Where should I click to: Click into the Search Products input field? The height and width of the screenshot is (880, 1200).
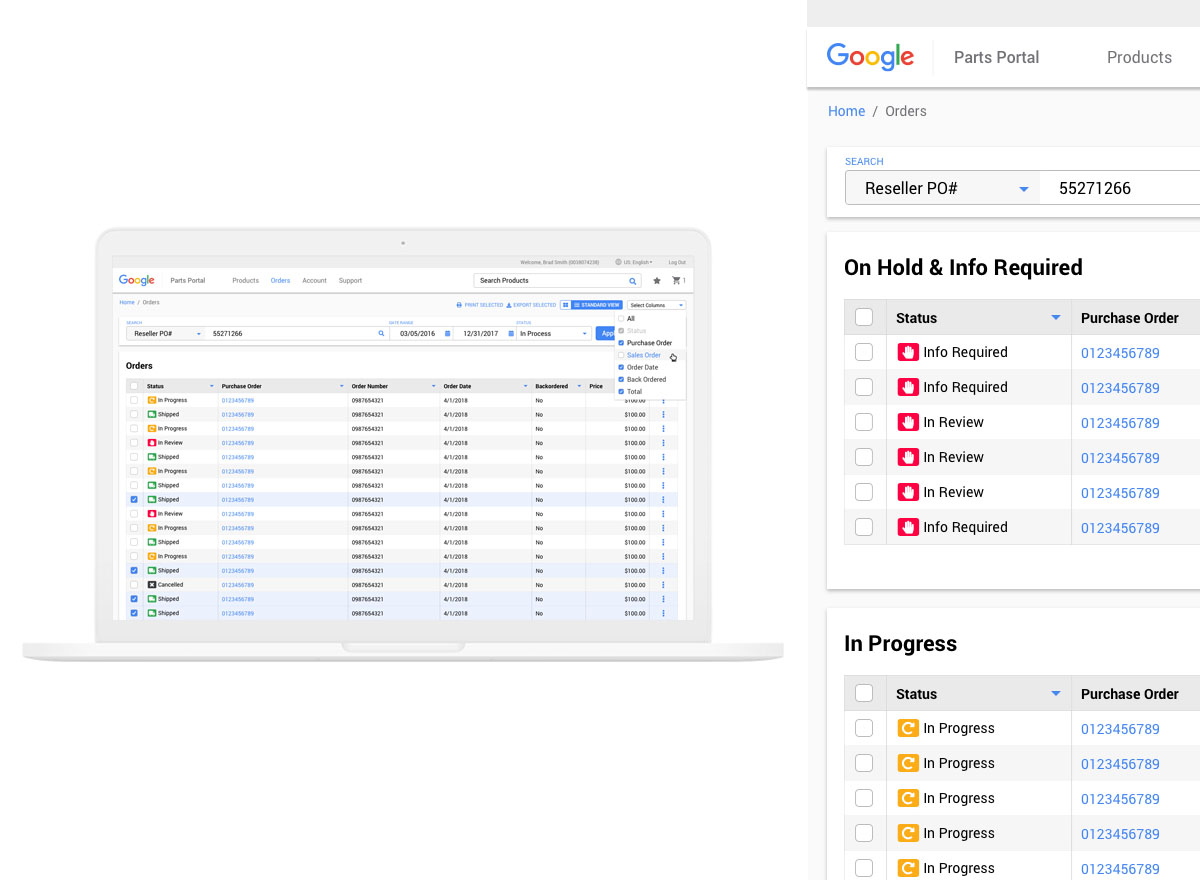[x=550, y=281]
